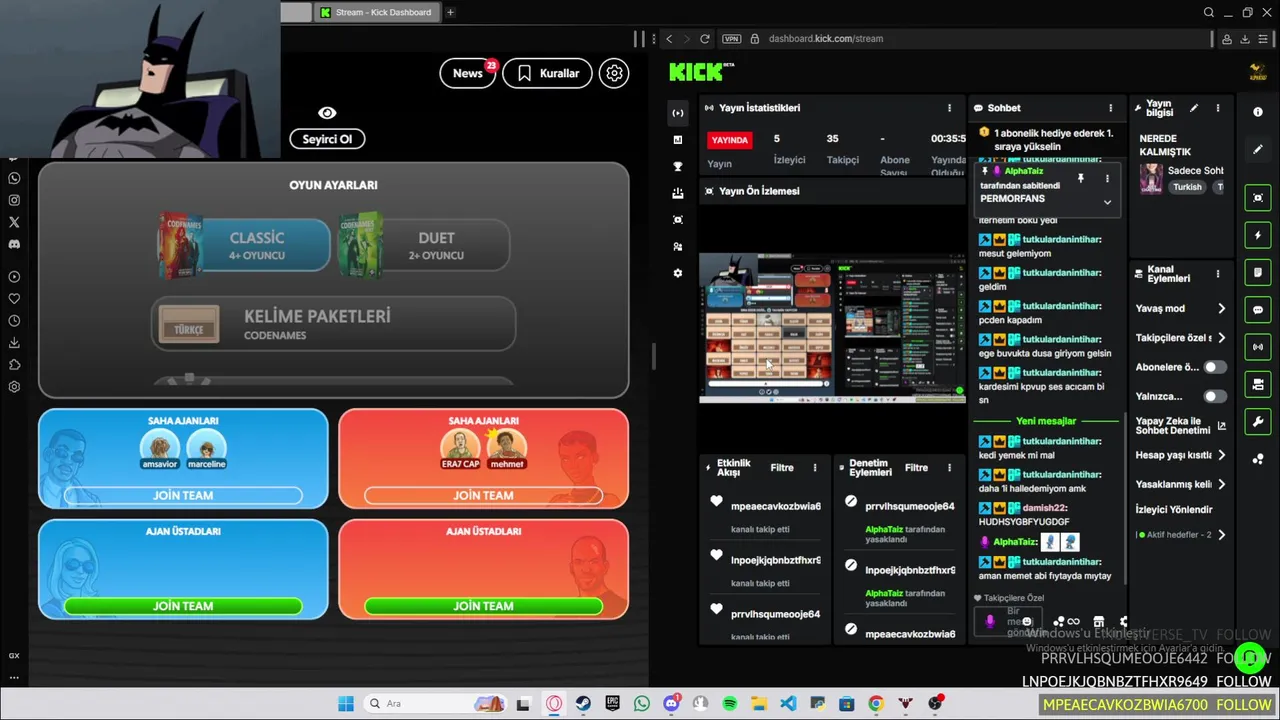Select the DUET game mode

[424, 245]
